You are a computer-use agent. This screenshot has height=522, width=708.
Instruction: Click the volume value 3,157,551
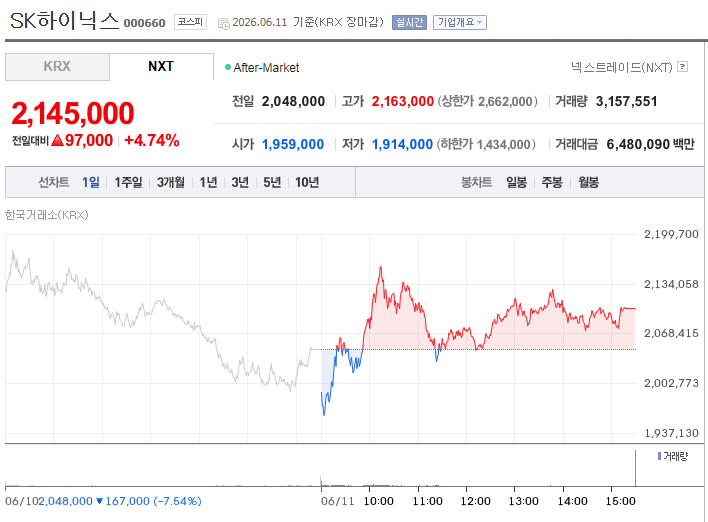(x=626, y=101)
